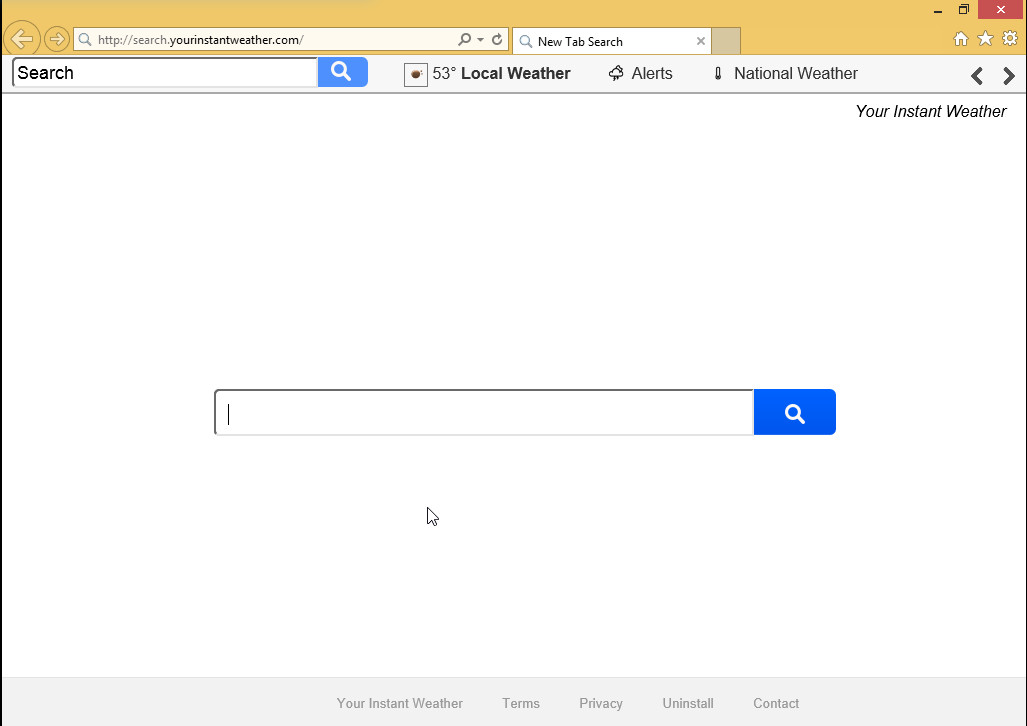Open the Contact footer link

coord(775,703)
